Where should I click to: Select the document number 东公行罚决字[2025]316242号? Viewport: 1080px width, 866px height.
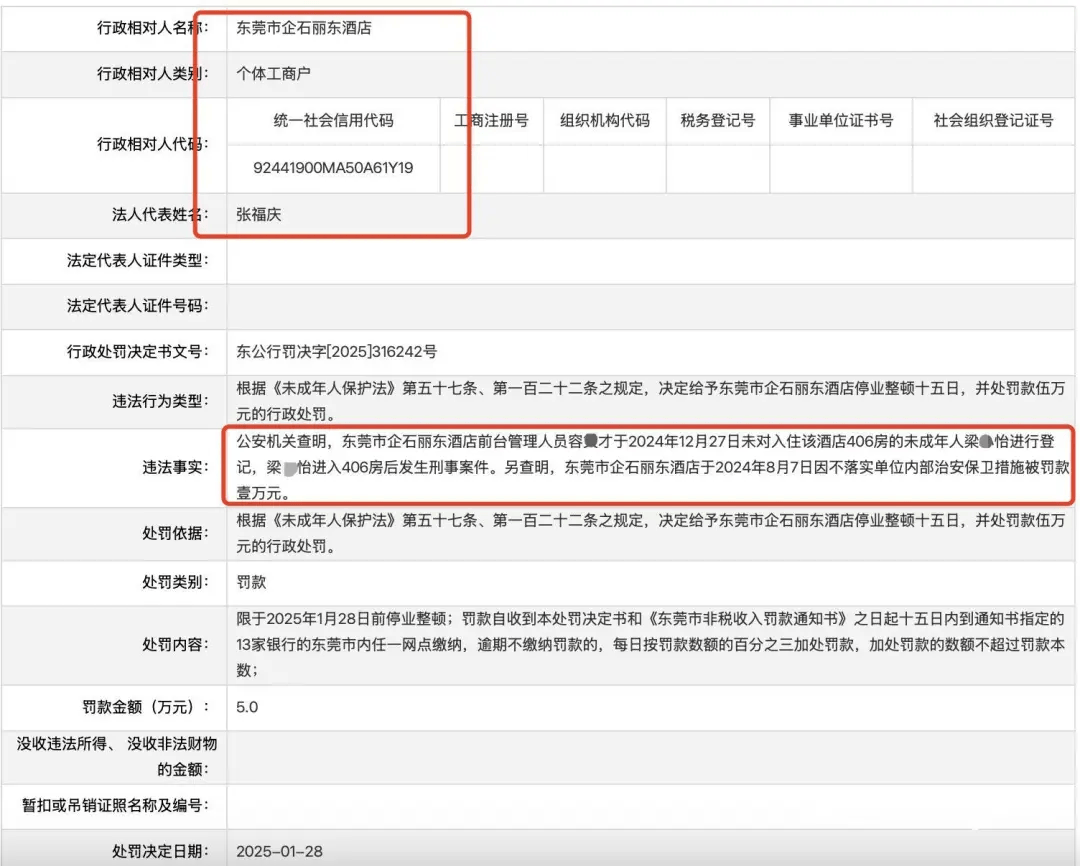pyautogui.click(x=337, y=352)
